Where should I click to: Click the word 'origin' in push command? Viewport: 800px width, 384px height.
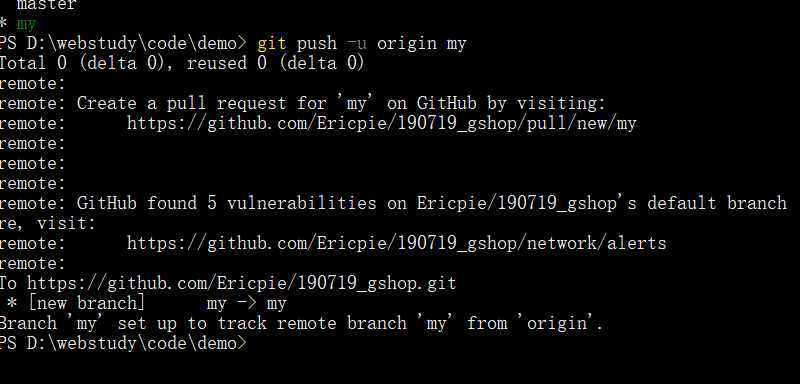[407, 44]
